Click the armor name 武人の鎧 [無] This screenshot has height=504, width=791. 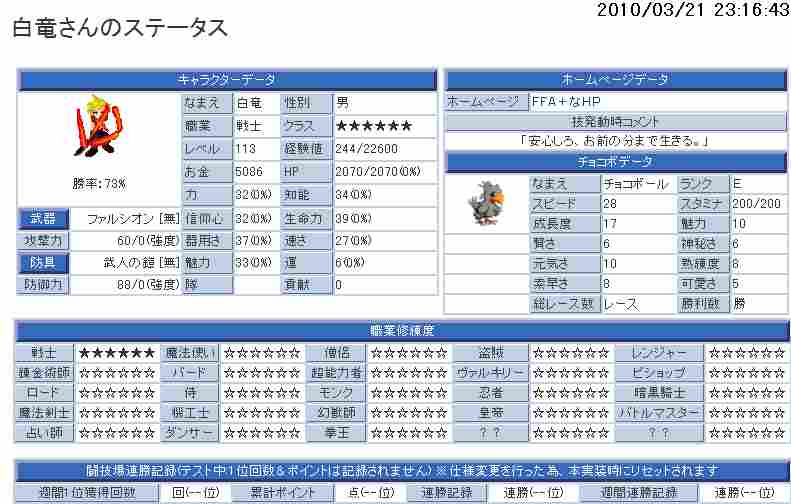click(141, 263)
